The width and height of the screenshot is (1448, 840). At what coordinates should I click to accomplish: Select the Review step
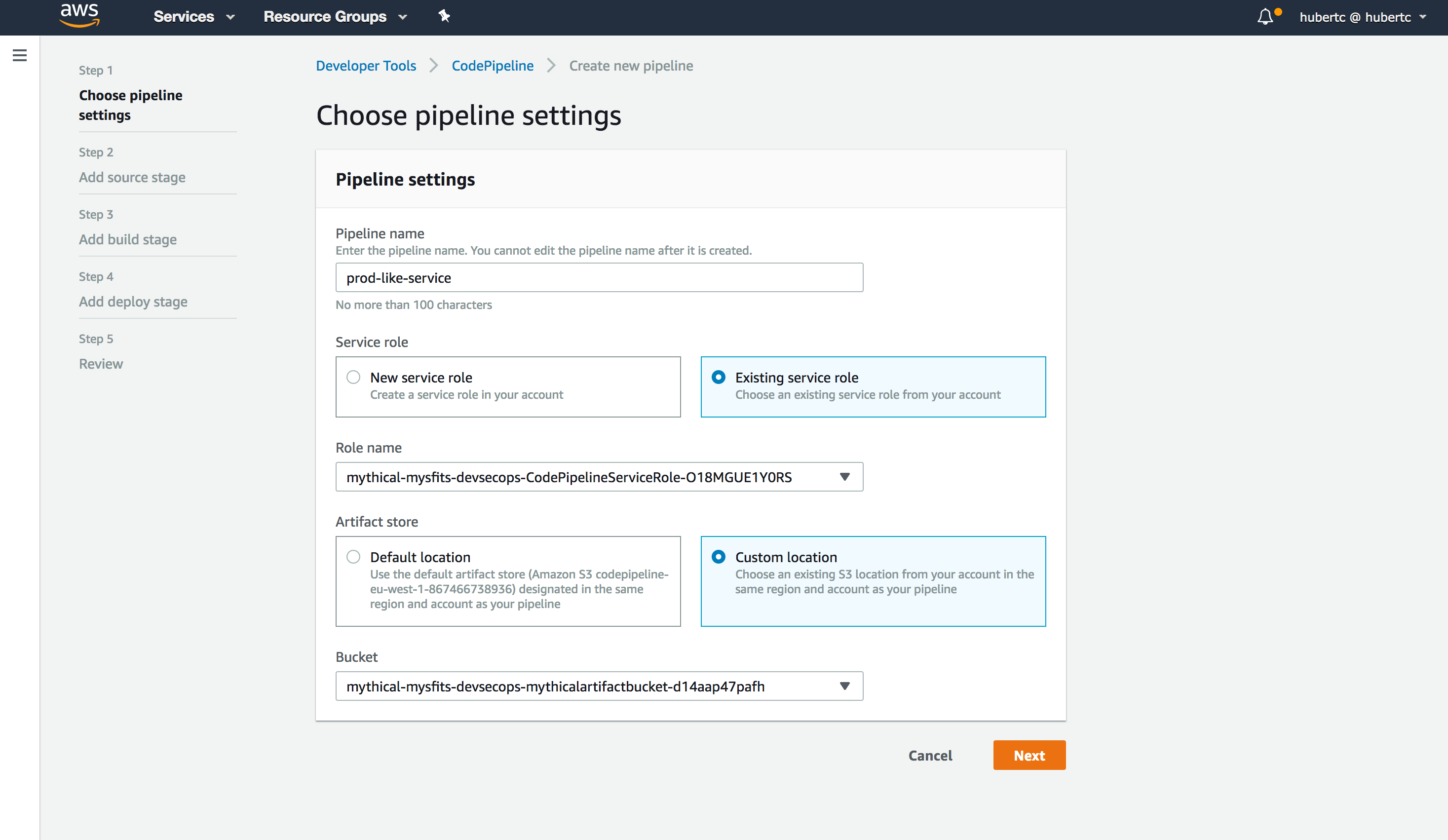point(101,364)
